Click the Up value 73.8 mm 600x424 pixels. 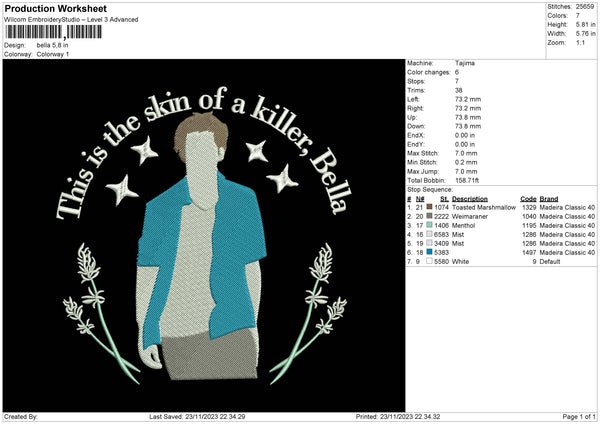468,117
